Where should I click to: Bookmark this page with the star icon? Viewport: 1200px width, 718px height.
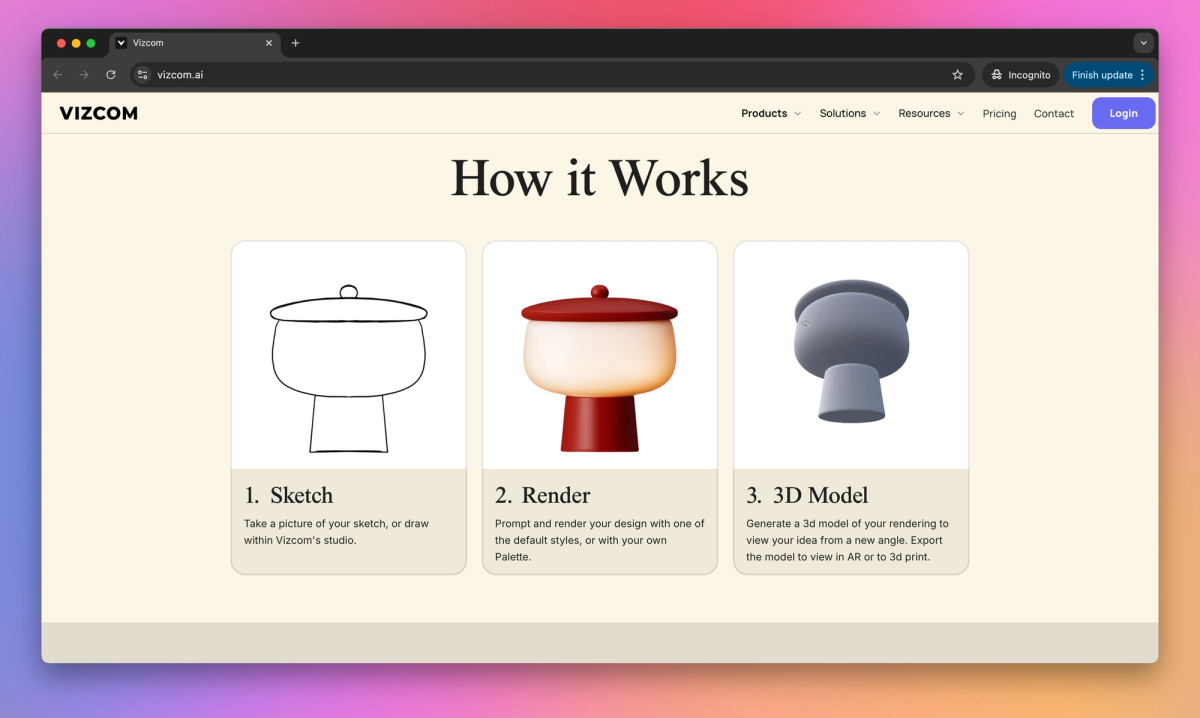(957, 75)
